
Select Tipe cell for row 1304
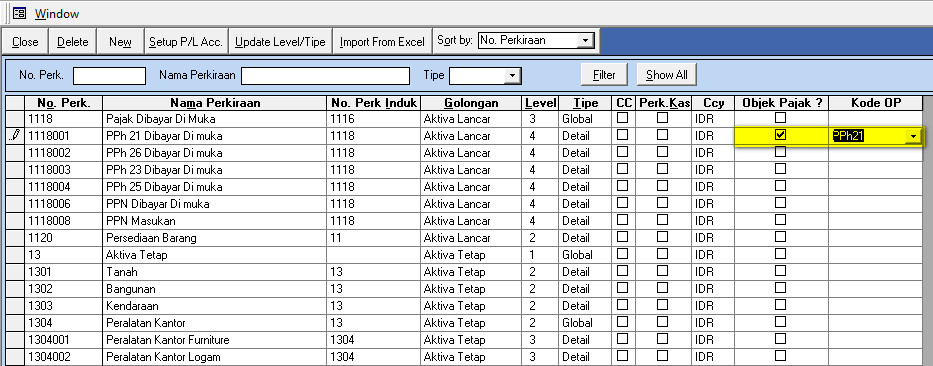coord(586,323)
